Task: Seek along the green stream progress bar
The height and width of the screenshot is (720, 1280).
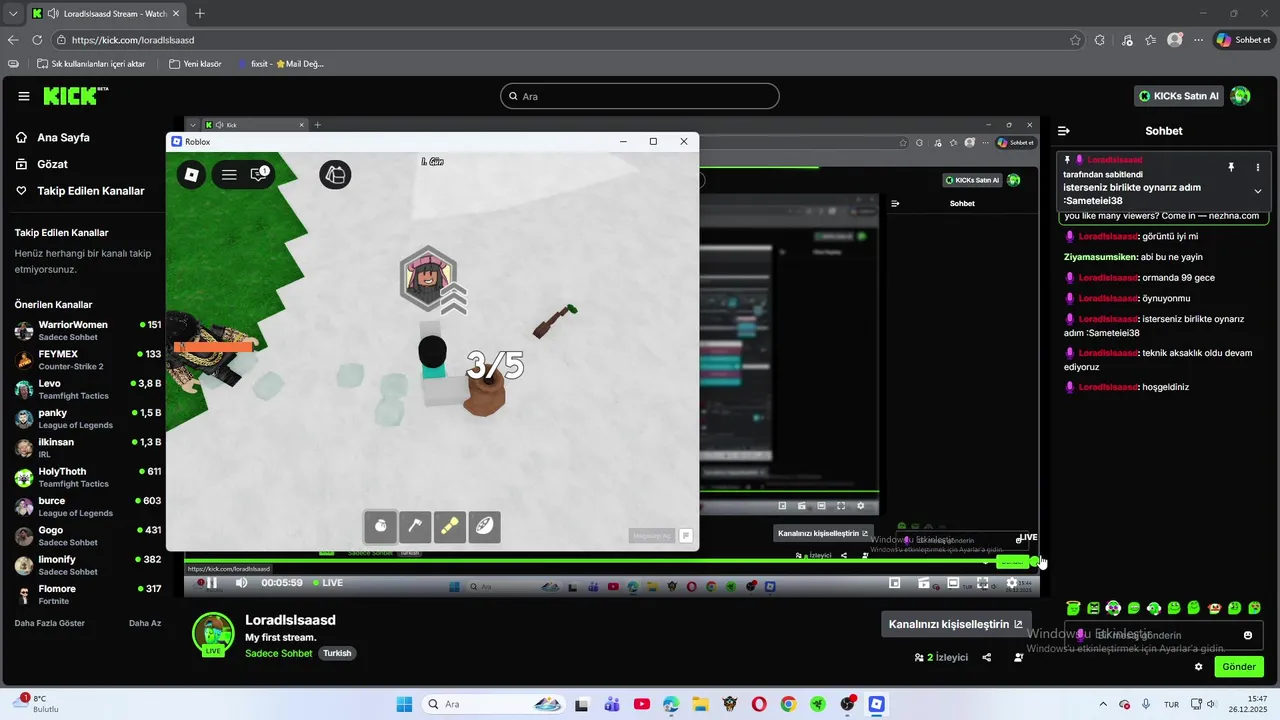Action: tap(611, 562)
